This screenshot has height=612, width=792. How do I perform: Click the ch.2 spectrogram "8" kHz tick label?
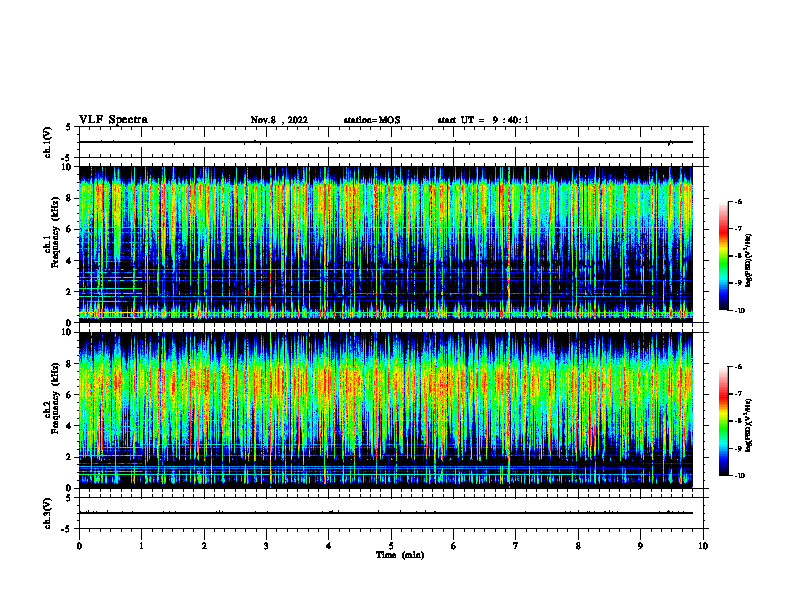pyautogui.click(x=70, y=364)
